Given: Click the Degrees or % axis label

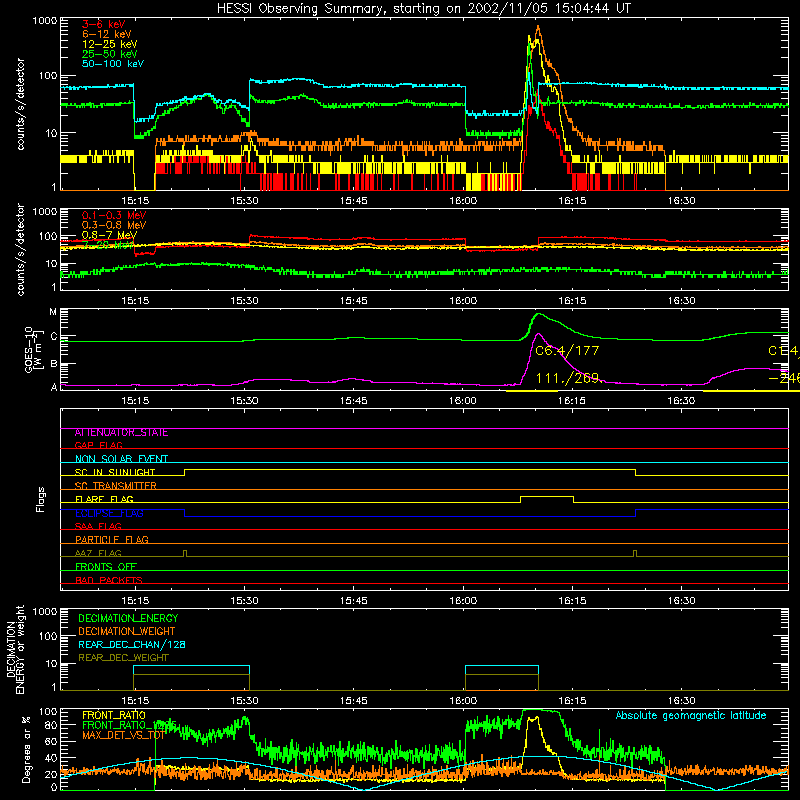Looking at the screenshot, I should coord(26,749).
